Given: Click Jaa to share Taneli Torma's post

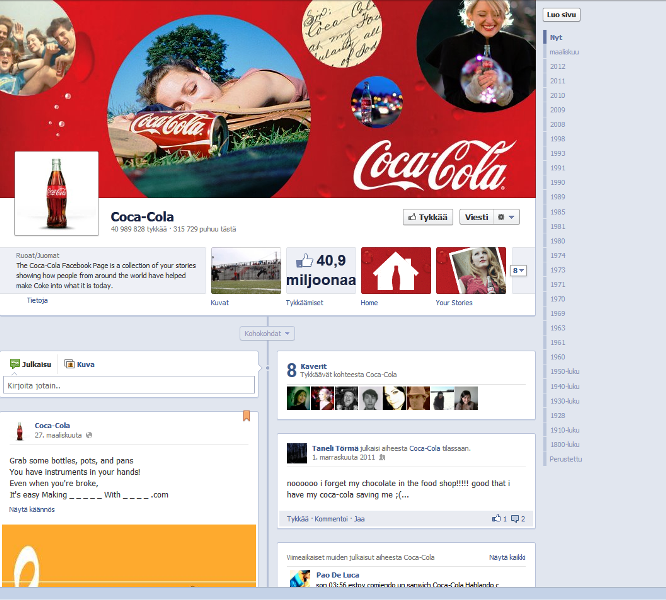Looking at the screenshot, I should click(359, 519).
